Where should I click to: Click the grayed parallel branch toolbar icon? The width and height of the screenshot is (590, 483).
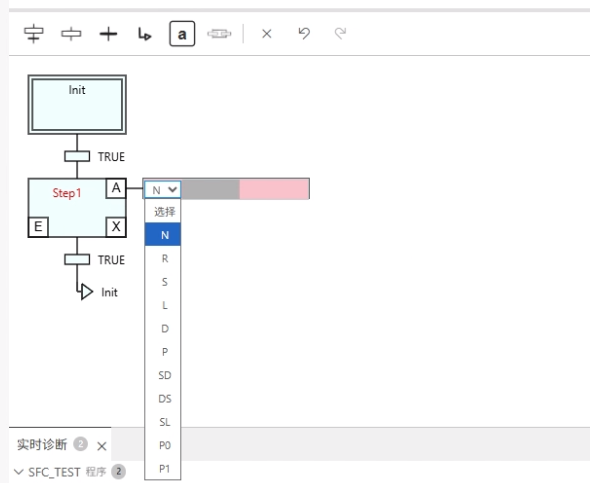[219, 34]
